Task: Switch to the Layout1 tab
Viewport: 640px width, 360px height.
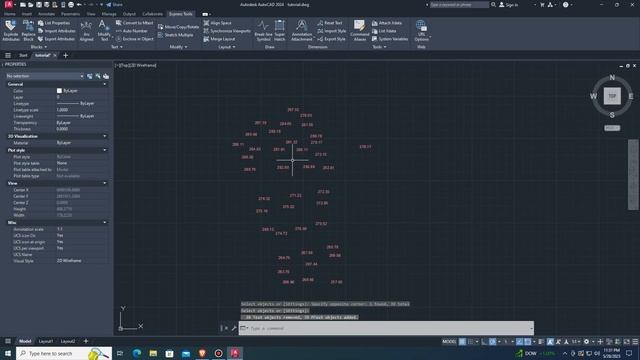Action: [x=45, y=341]
